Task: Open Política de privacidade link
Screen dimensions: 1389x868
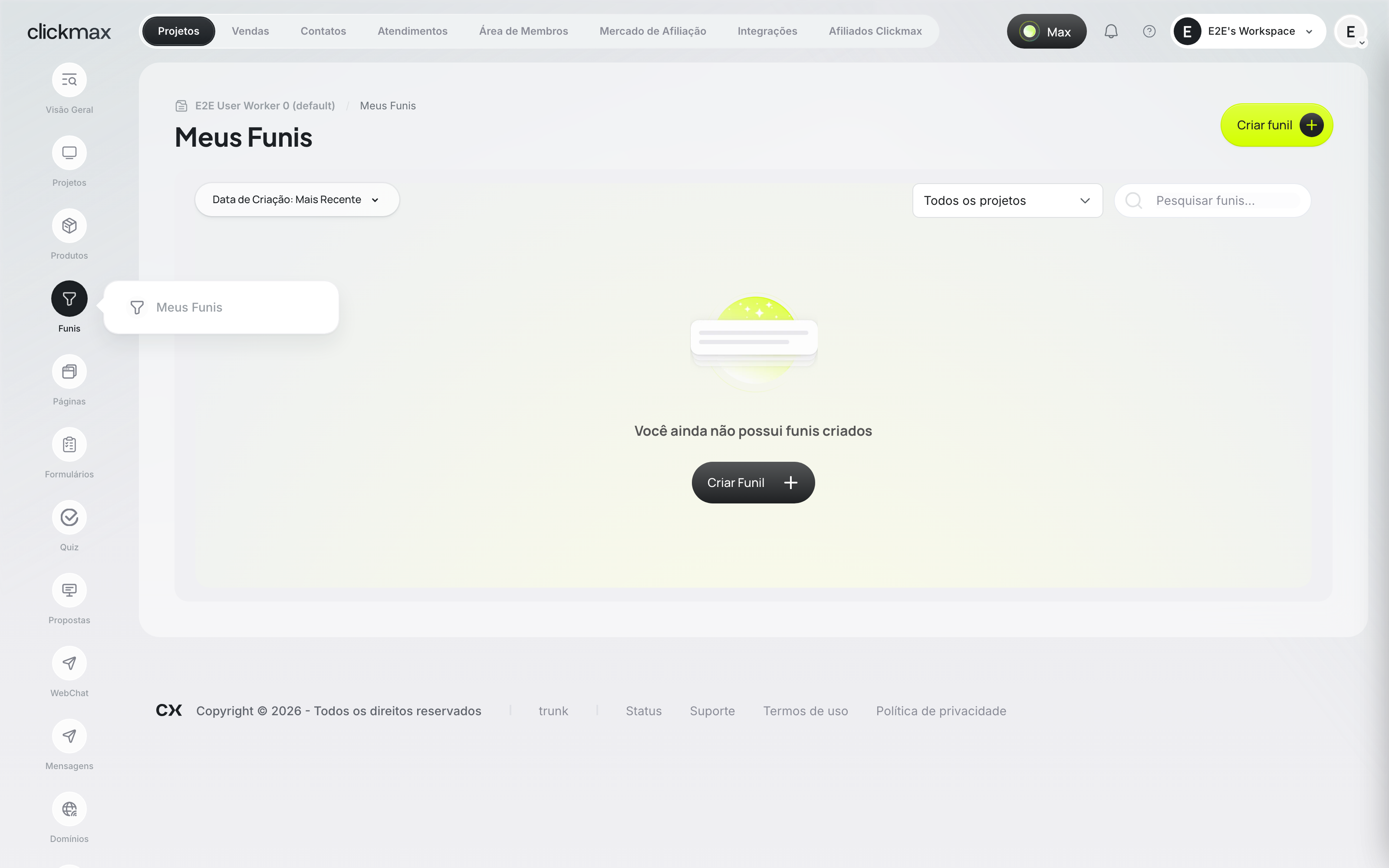Action: click(x=941, y=711)
